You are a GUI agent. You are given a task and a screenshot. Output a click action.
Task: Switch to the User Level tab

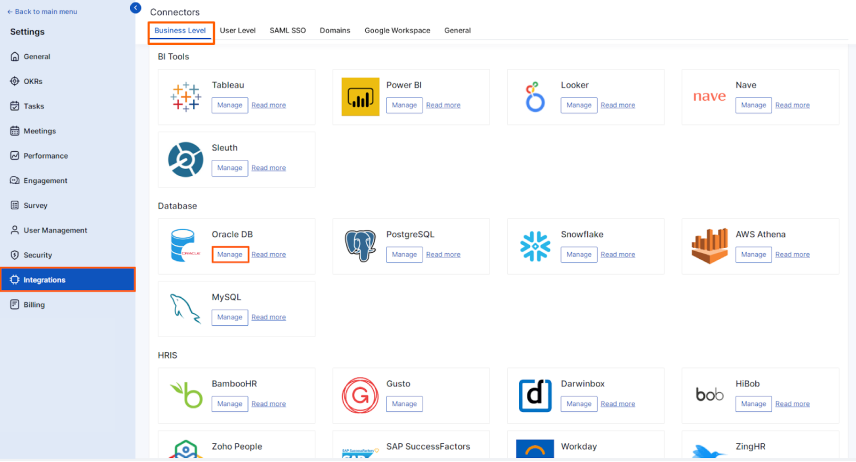[237, 31]
